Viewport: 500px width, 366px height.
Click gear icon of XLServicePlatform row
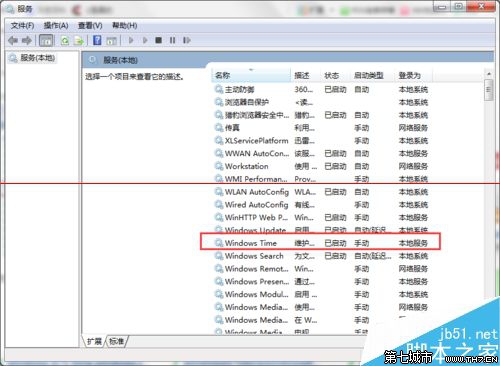[219, 140]
